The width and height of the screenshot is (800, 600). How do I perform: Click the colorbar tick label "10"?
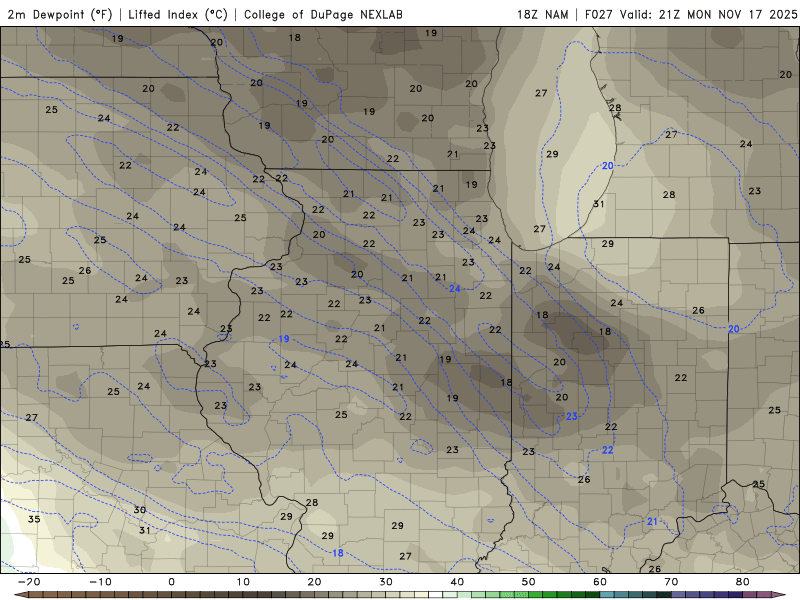(x=243, y=582)
